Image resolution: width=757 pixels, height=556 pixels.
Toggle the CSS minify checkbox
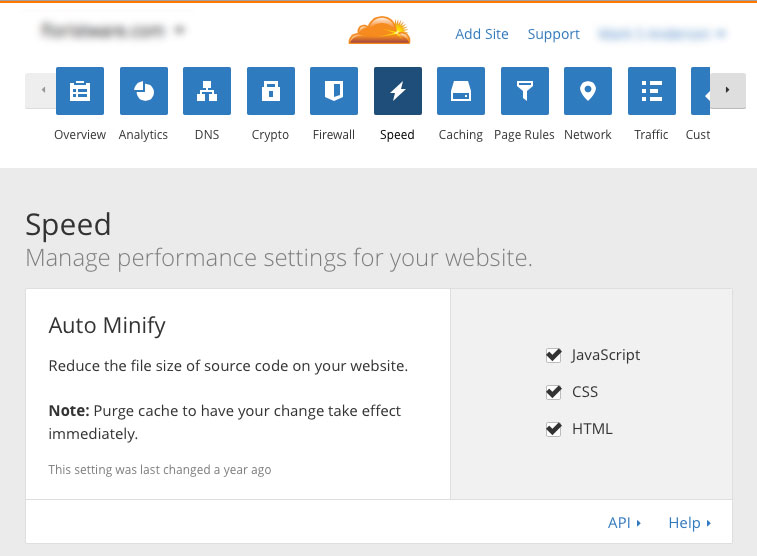pos(553,392)
